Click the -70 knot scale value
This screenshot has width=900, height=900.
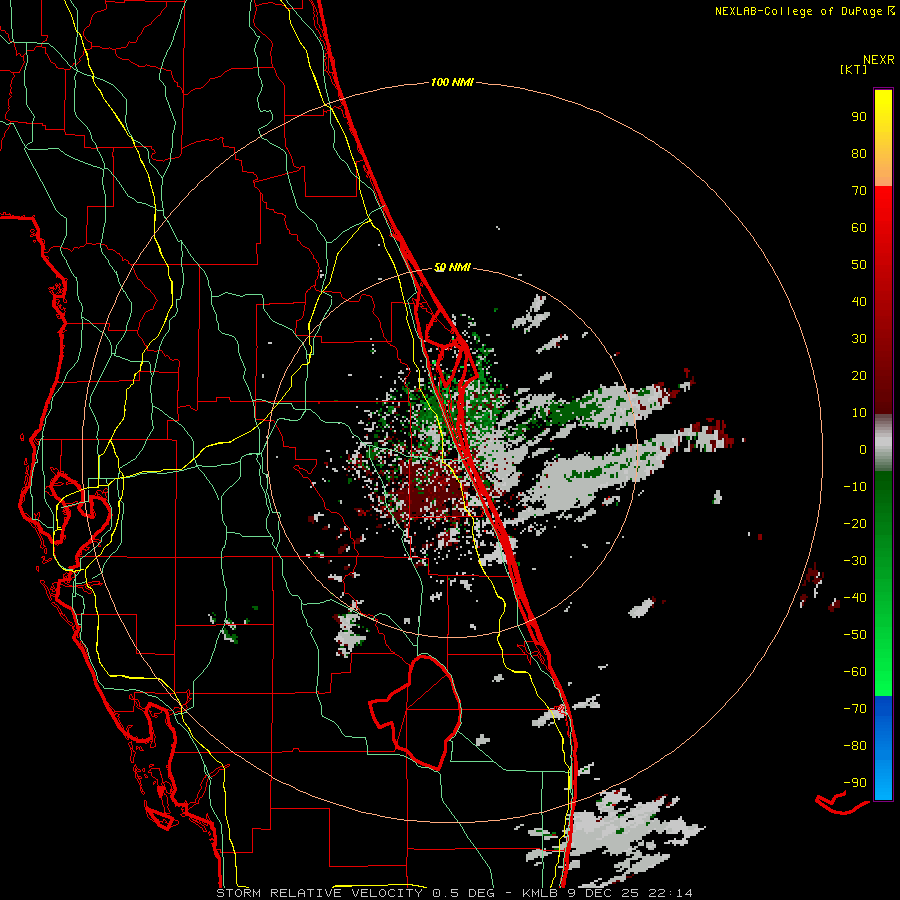point(855,709)
